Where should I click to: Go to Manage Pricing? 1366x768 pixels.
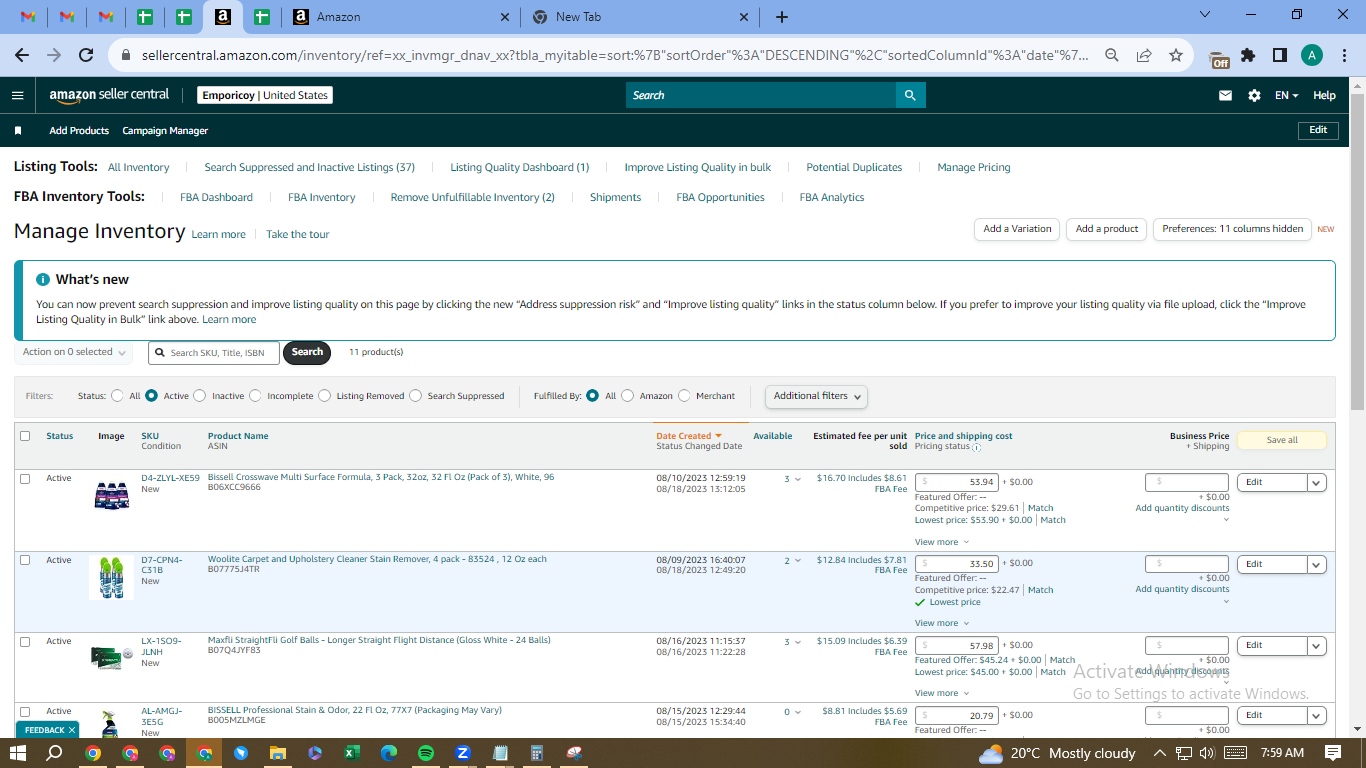pyautogui.click(x=973, y=167)
